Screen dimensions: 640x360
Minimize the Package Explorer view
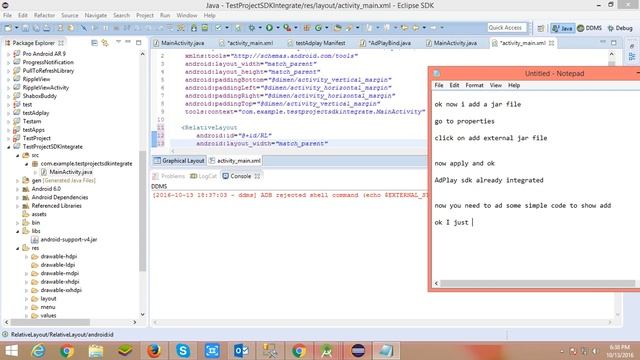click(128, 42)
